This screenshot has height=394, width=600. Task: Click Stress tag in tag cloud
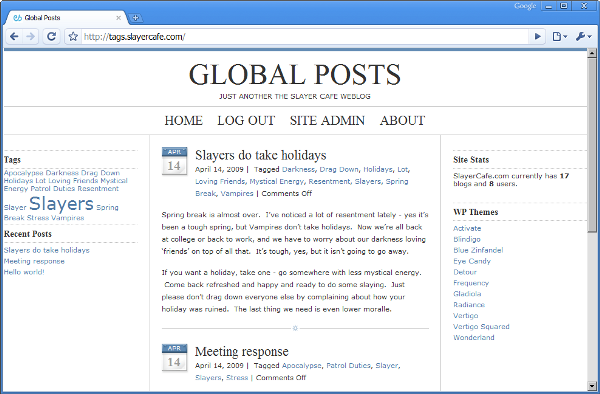point(38,218)
